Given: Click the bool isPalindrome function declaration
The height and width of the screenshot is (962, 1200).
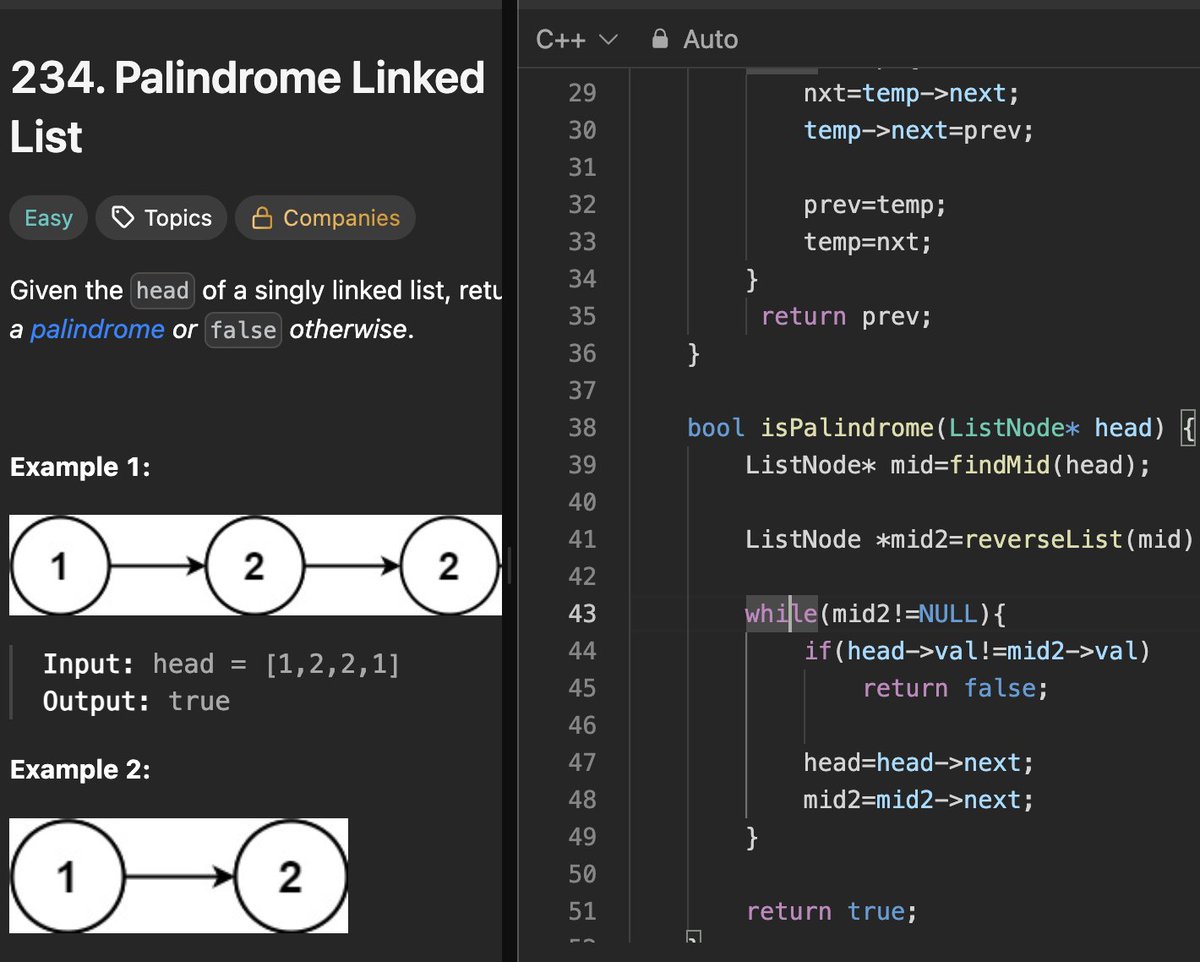Looking at the screenshot, I should [x=941, y=428].
